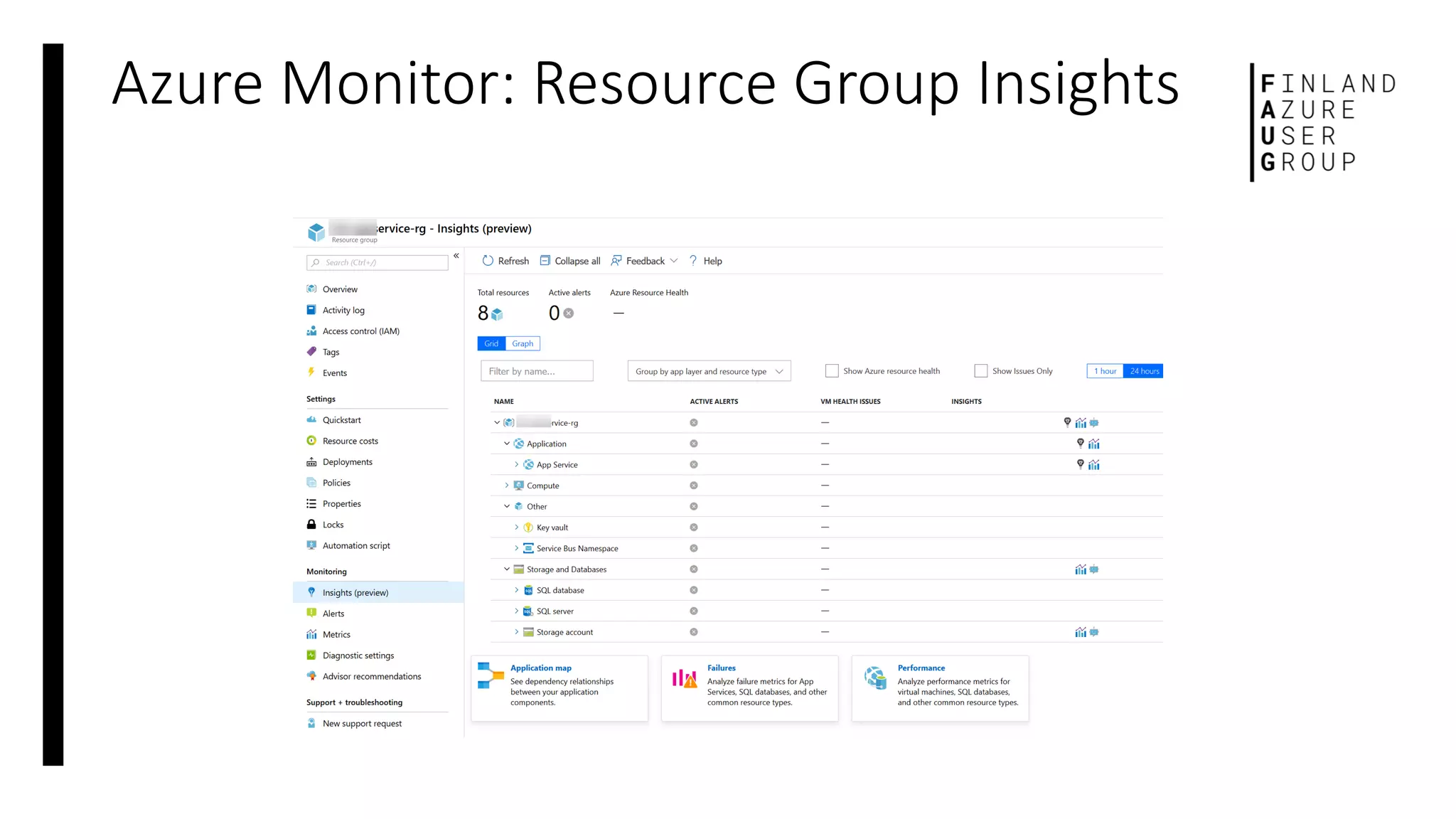Click the Help question mark icon
Image resolution: width=1456 pixels, height=819 pixels.
pos(693,261)
